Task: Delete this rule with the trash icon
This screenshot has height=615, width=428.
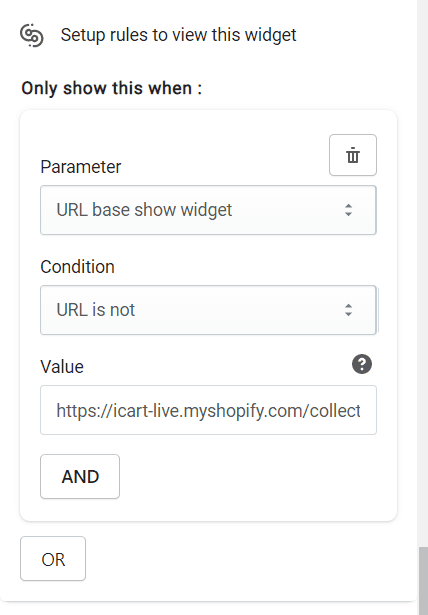Action: pyautogui.click(x=353, y=155)
